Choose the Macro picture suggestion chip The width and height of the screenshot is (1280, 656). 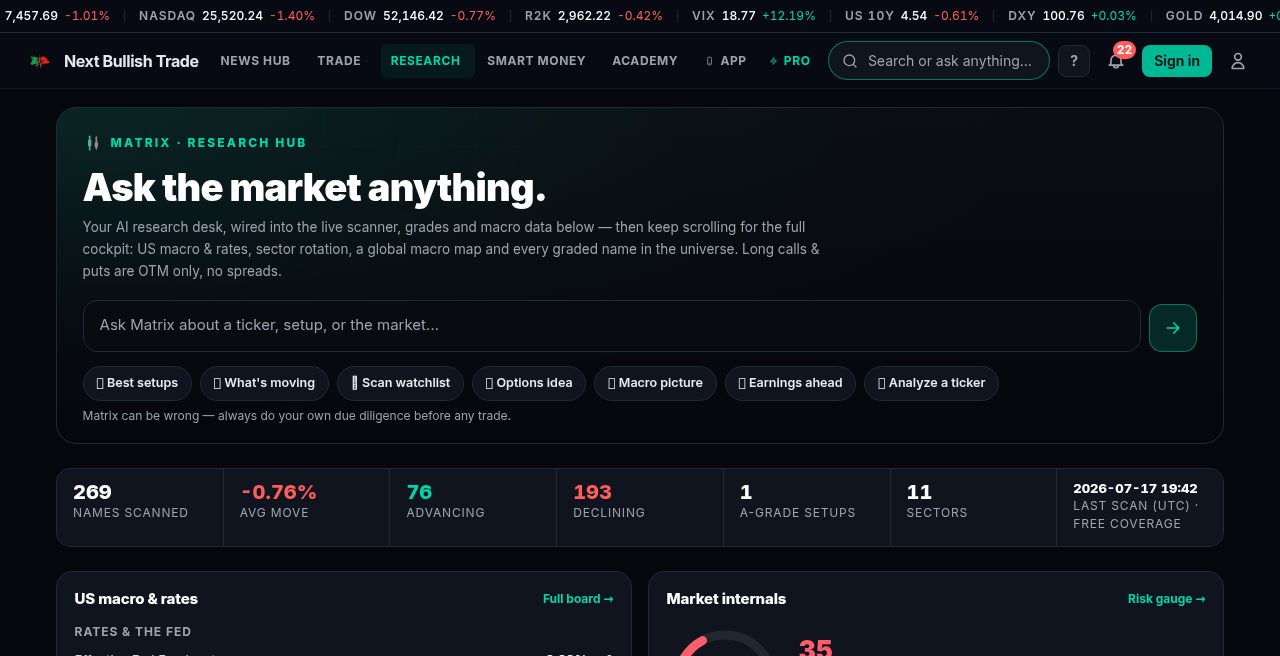[655, 383]
